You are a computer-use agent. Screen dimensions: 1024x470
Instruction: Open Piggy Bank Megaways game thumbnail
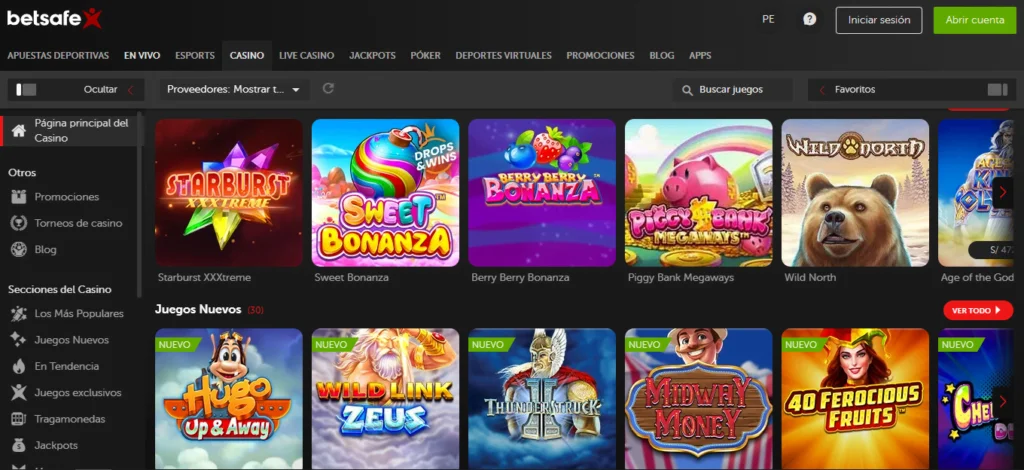(x=699, y=193)
